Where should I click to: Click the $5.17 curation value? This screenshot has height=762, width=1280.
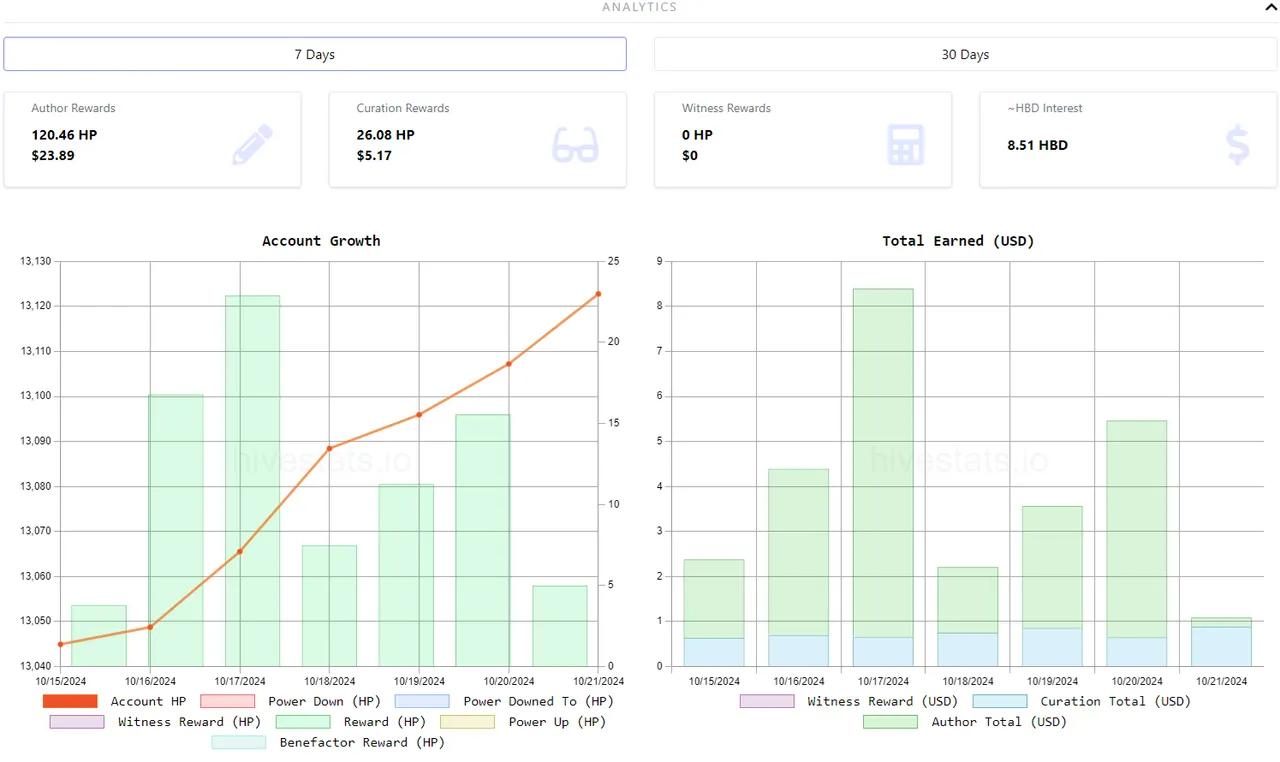[x=374, y=156]
